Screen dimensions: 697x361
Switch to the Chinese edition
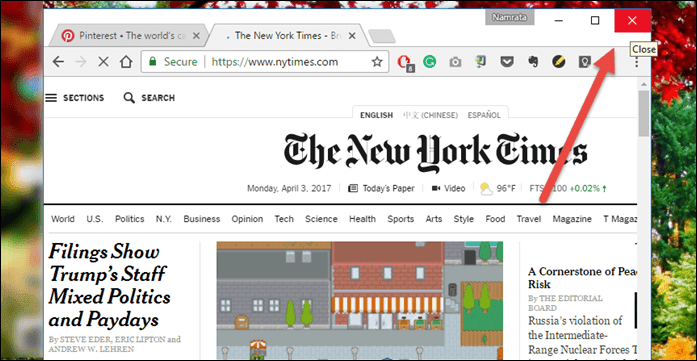tap(430, 115)
